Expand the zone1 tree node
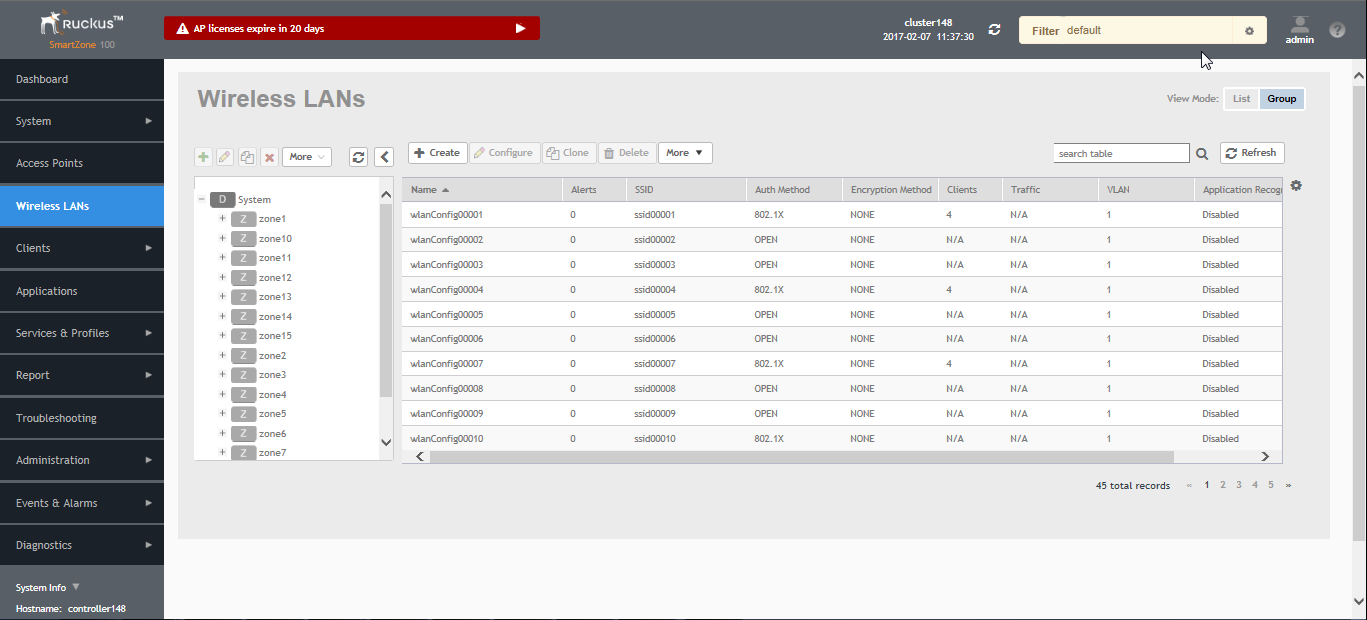This screenshot has width=1367, height=620. pyautogui.click(x=222, y=218)
